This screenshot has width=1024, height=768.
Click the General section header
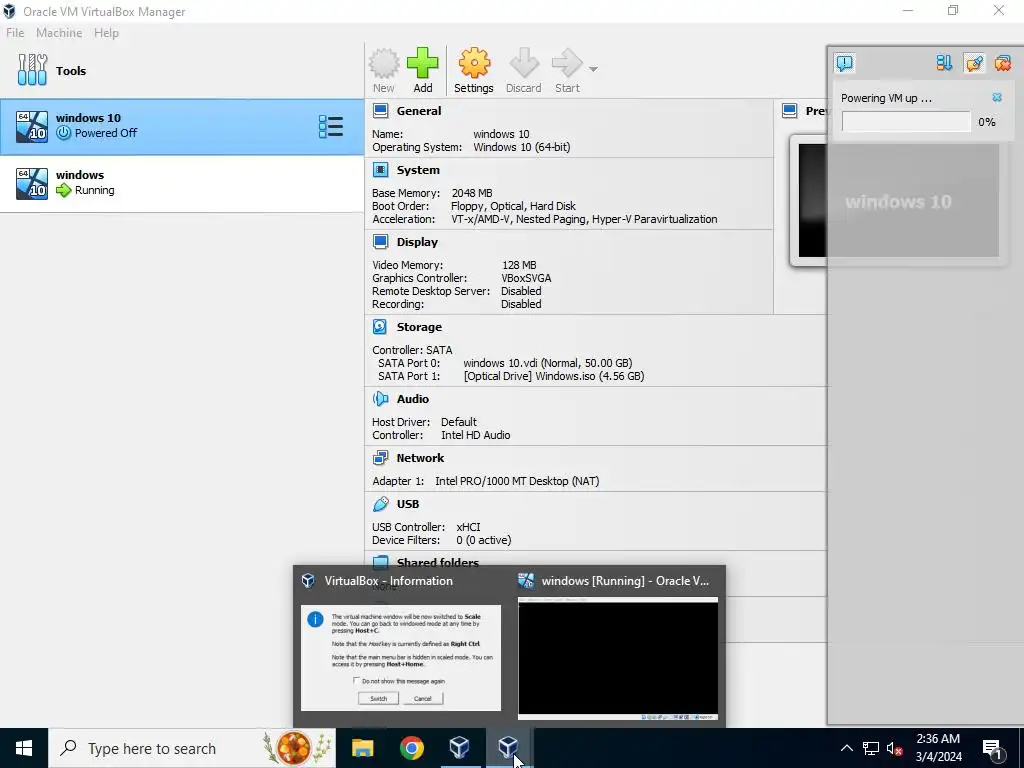point(419,111)
